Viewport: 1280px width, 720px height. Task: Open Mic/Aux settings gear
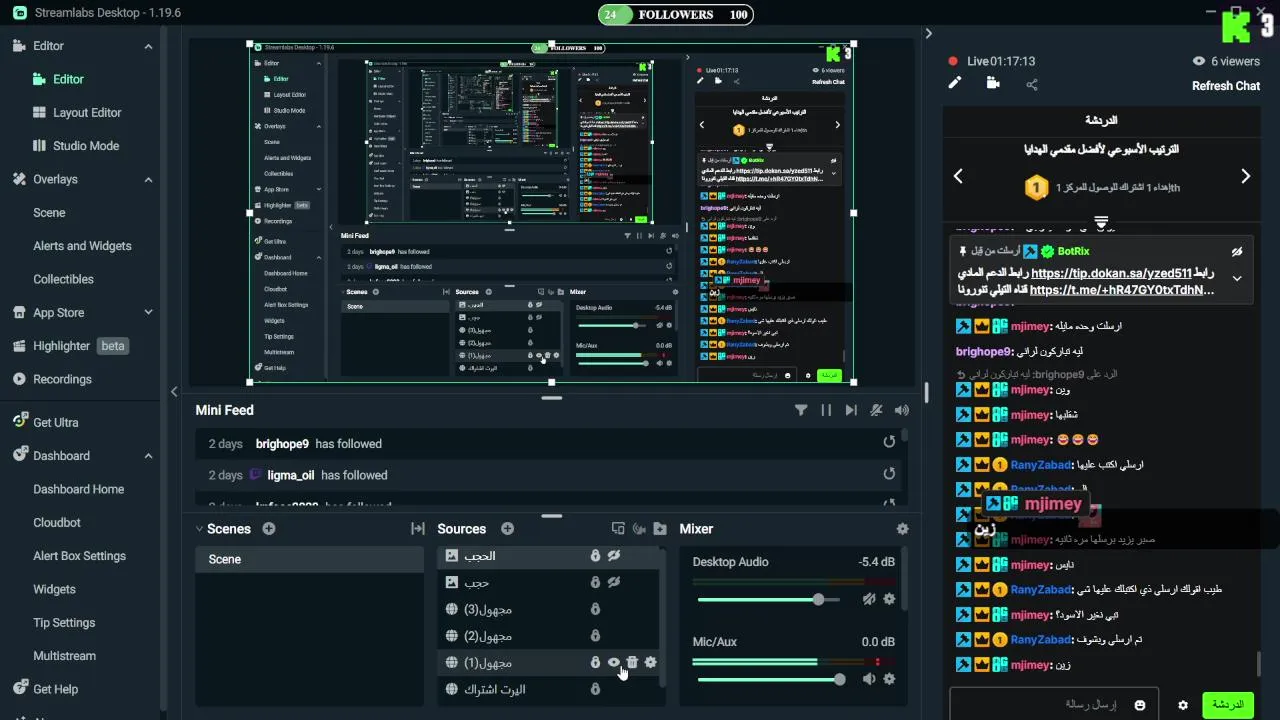[x=889, y=679]
